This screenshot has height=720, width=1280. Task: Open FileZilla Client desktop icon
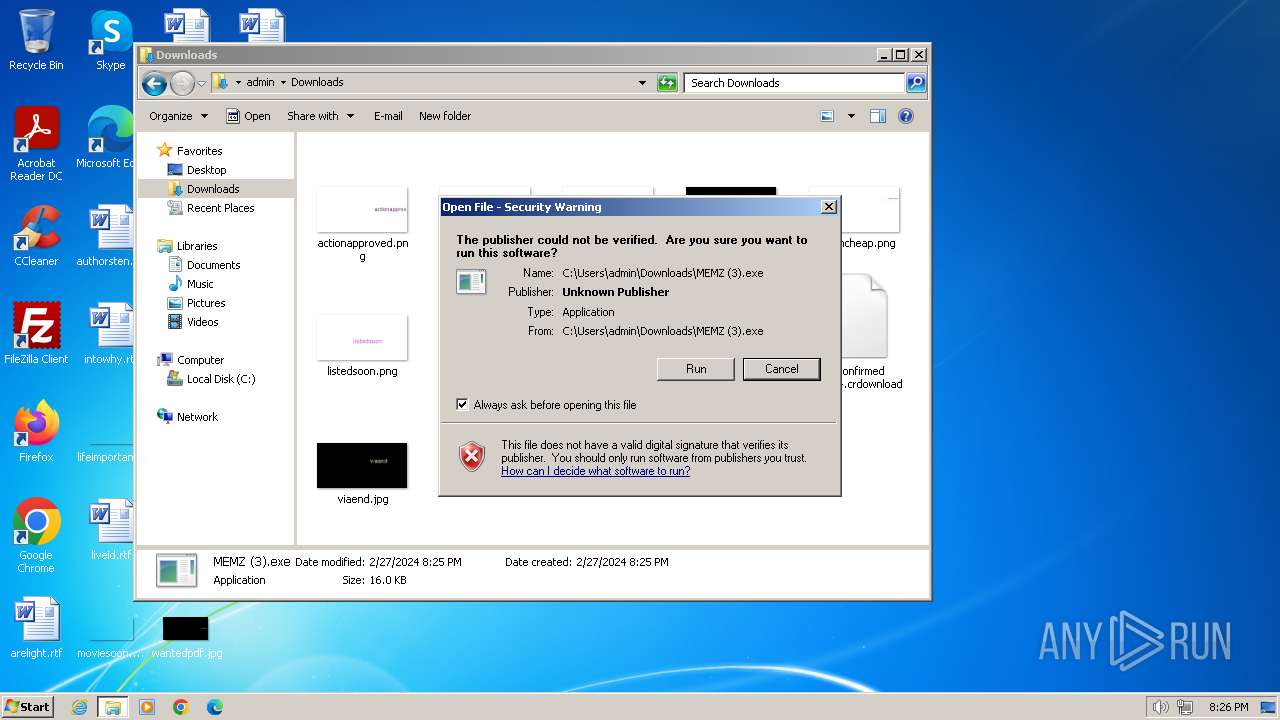(x=36, y=333)
